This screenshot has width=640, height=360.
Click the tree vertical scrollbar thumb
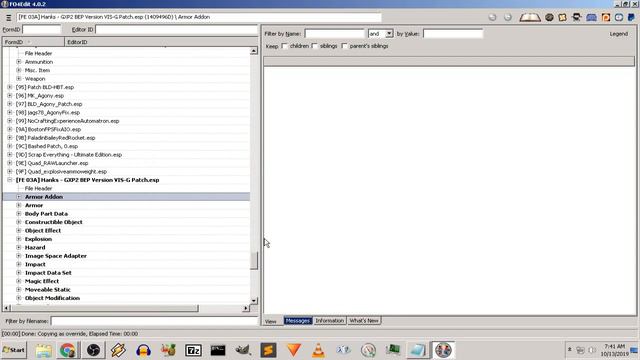(x=254, y=261)
